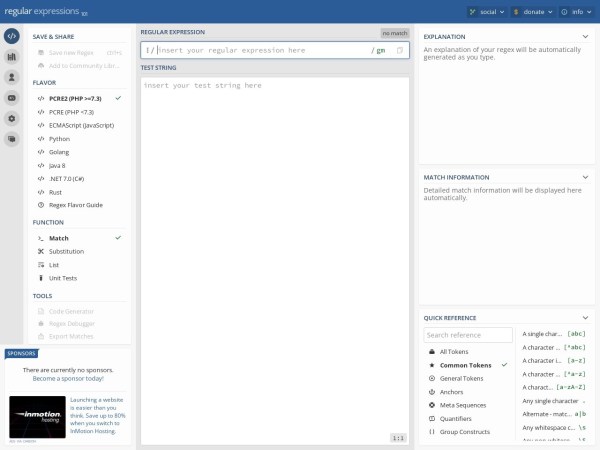
Task: Open settings gear icon in sidebar
Action: pyautogui.click(x=12, y=118)
